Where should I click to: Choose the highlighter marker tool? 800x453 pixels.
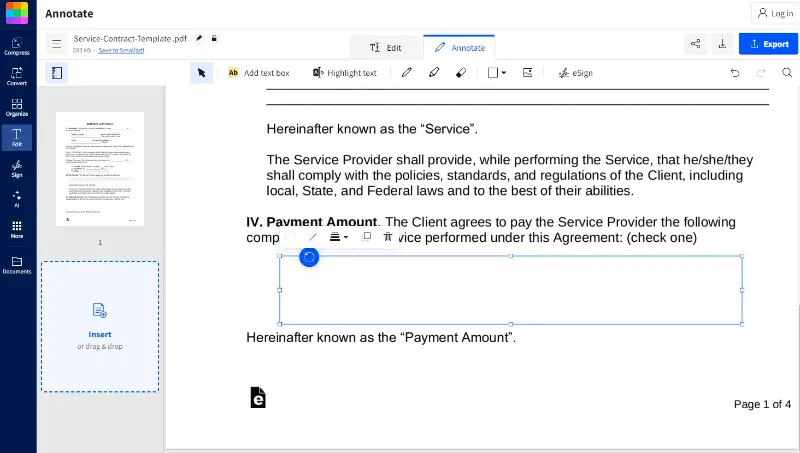(x=434, y=73)
